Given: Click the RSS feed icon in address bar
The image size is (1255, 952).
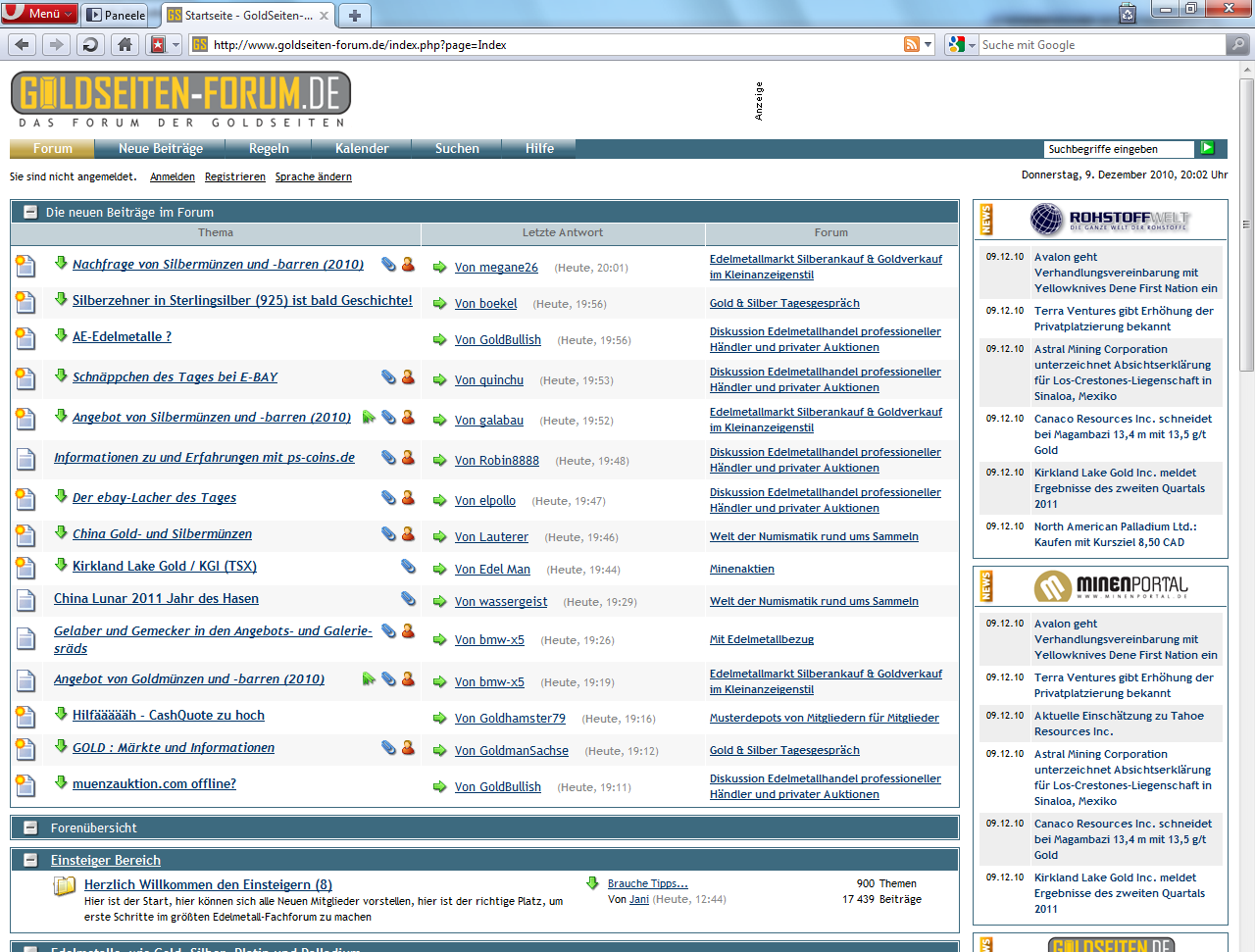Looking at the screenshot, I should click(x=912, y=44).
